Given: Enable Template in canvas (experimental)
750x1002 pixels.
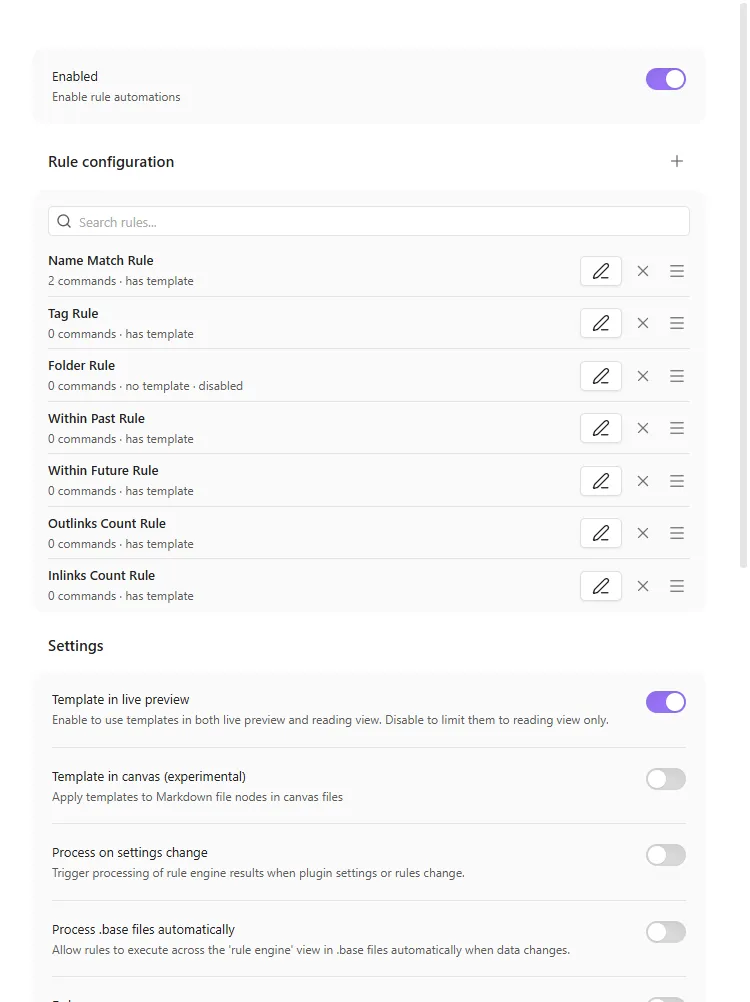Looking at the screenshot, I should (x=666, y=779).
